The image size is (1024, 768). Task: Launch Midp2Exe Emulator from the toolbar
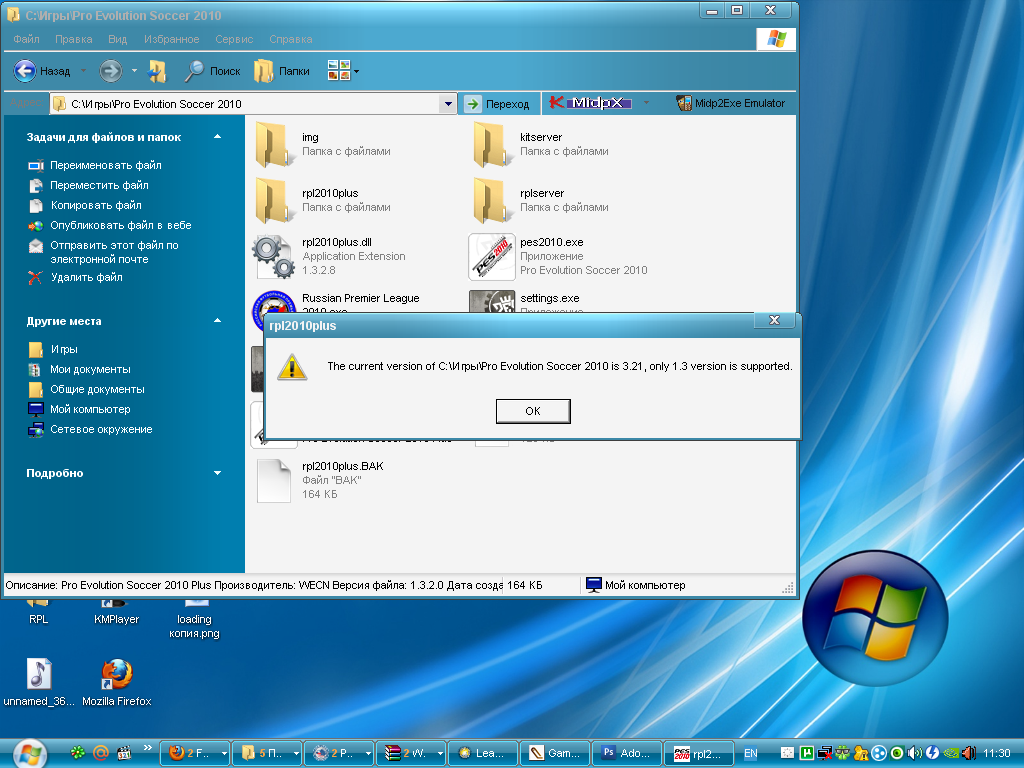pos(730,103)
